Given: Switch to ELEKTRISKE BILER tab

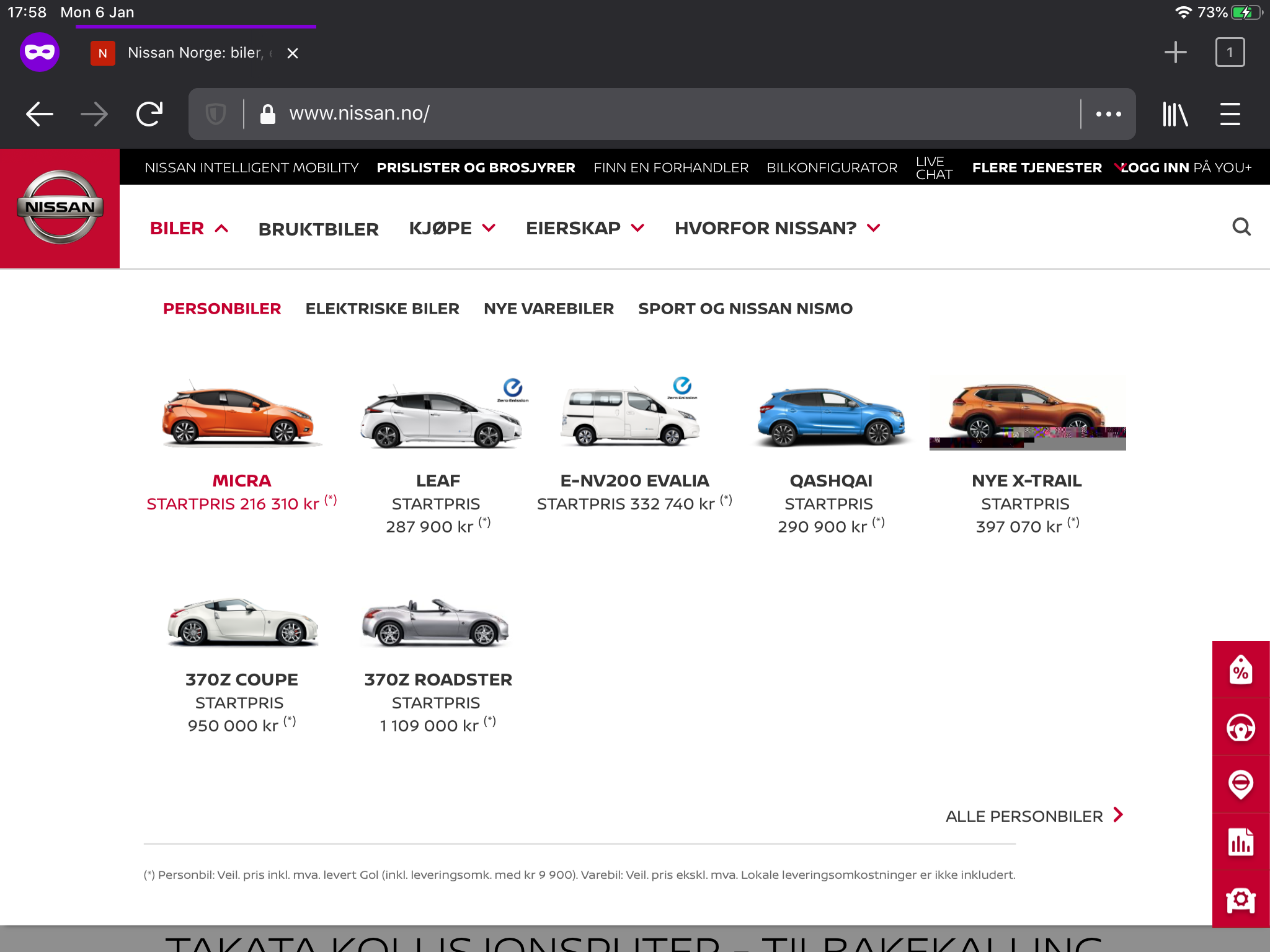Looking at the screenshot, I should click(382, 309).
